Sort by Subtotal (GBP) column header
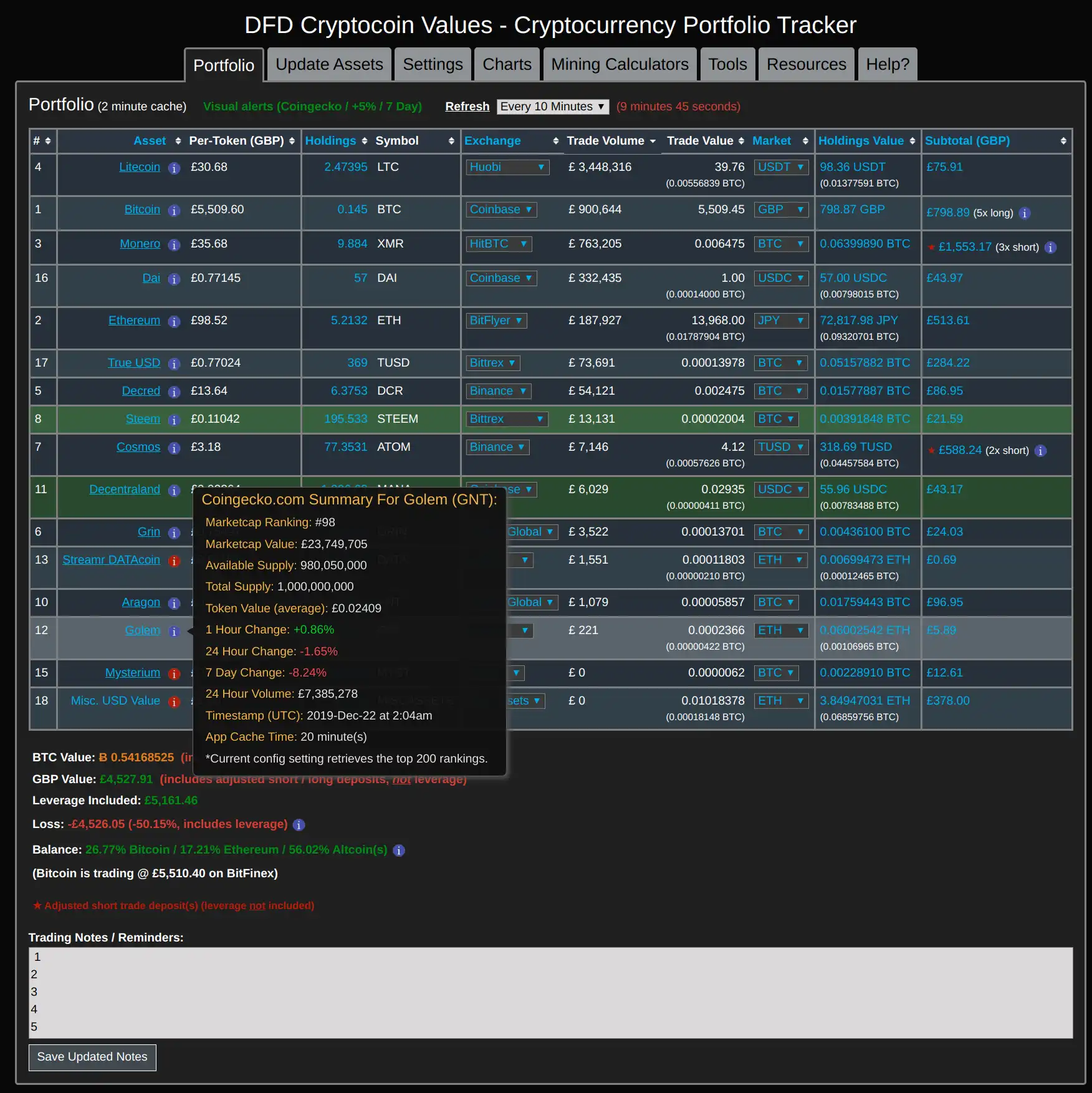 pos(996,141)
